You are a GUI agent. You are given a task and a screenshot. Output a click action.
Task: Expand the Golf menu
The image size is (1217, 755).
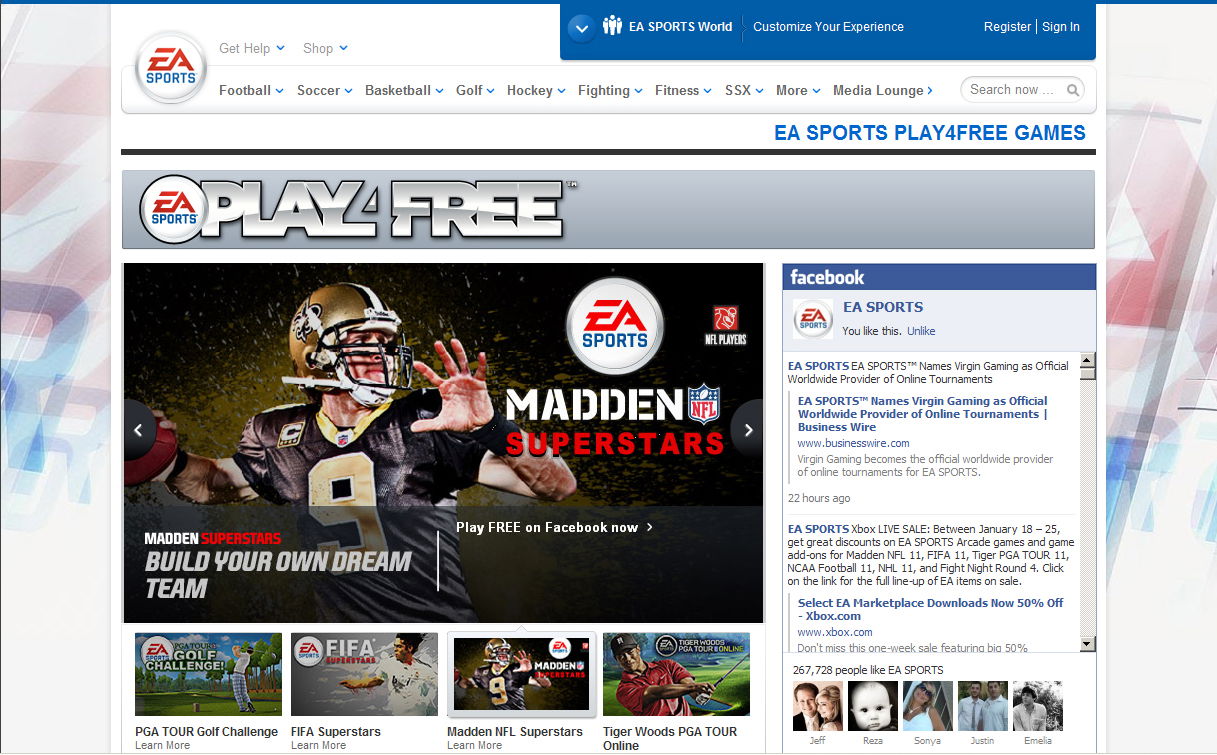[x=475, y=90]
